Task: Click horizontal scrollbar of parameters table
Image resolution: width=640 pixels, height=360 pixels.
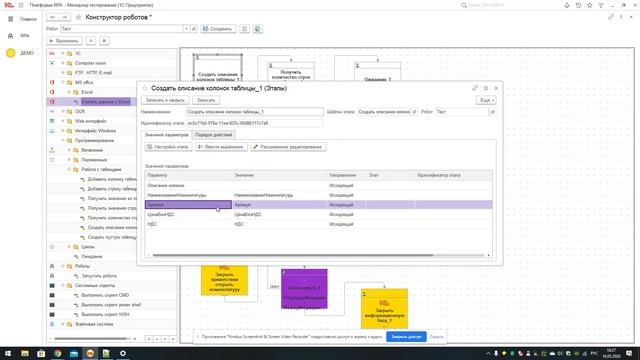Action: click(x=293, y=256)
